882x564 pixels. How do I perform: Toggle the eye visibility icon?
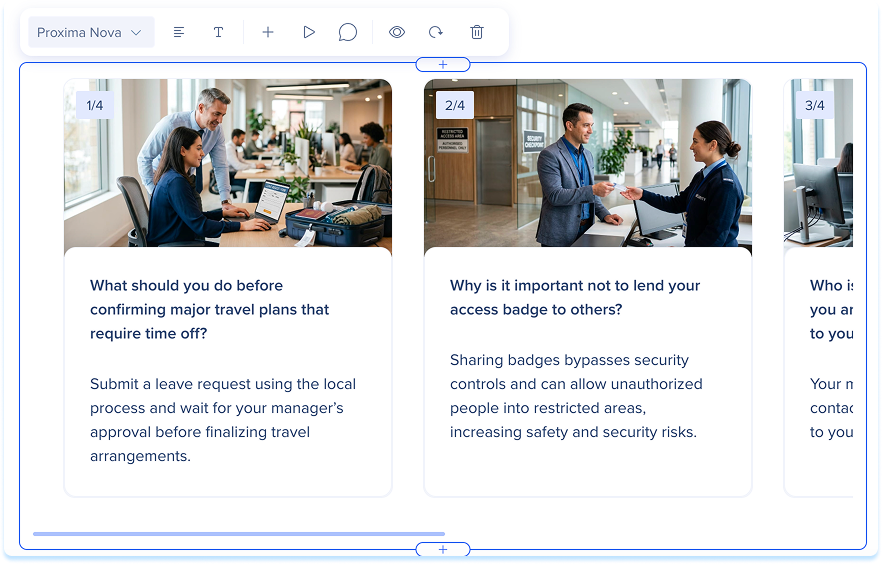[x=397, y=33]
